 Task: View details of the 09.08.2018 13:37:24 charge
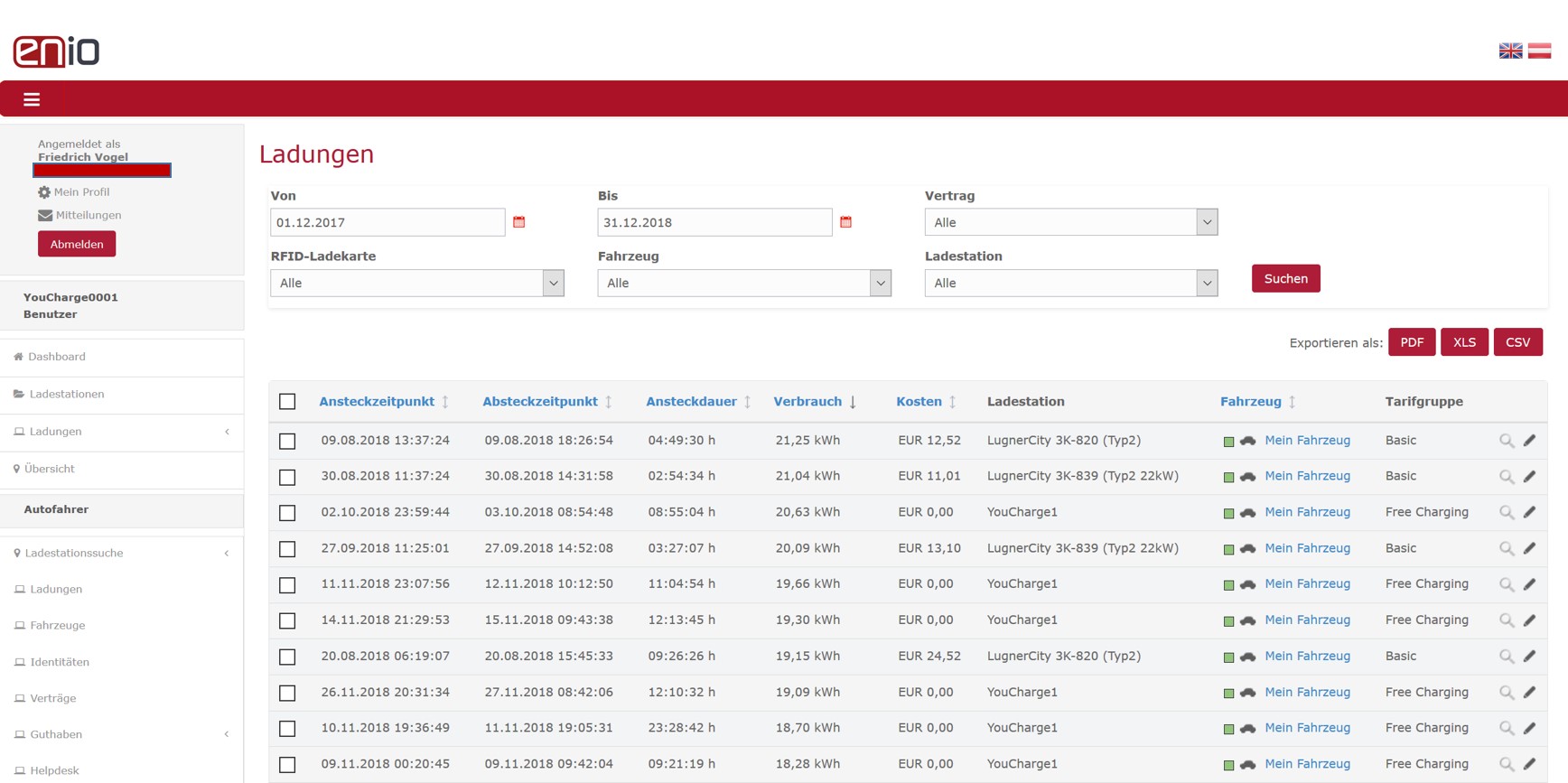(1506, 441)
